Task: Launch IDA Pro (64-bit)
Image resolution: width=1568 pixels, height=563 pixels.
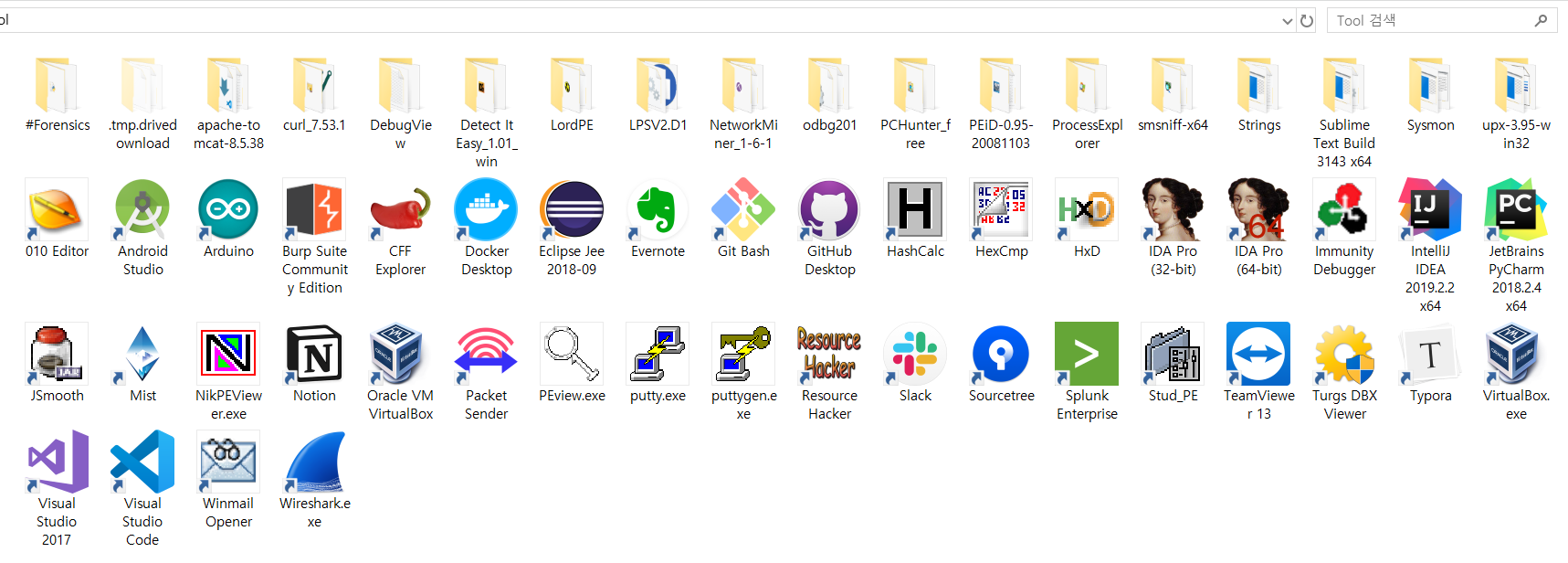Action: (1258, 209)
